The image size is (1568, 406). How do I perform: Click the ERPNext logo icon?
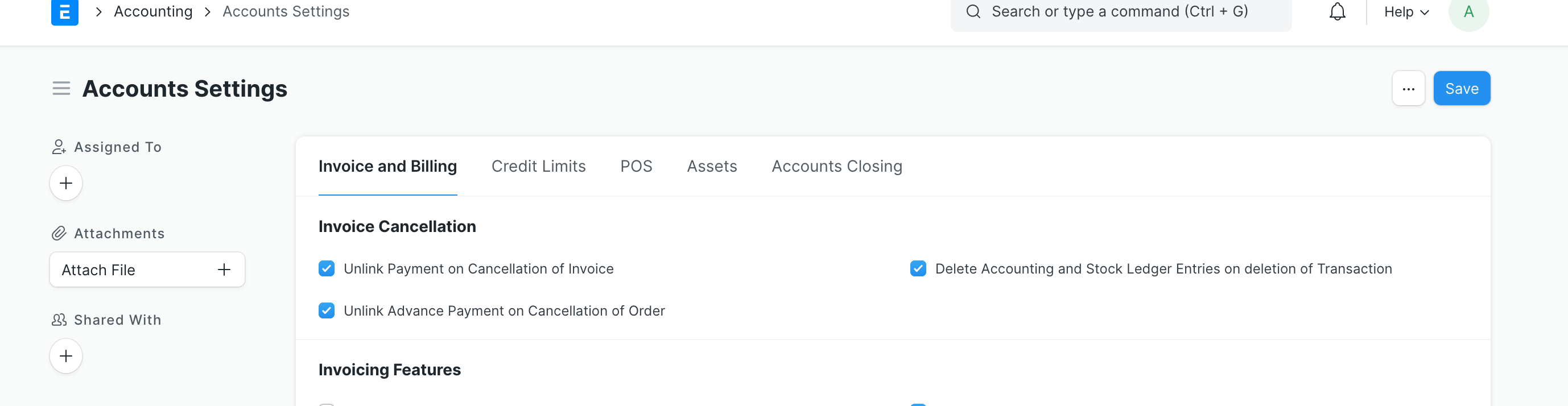(65, 11)
